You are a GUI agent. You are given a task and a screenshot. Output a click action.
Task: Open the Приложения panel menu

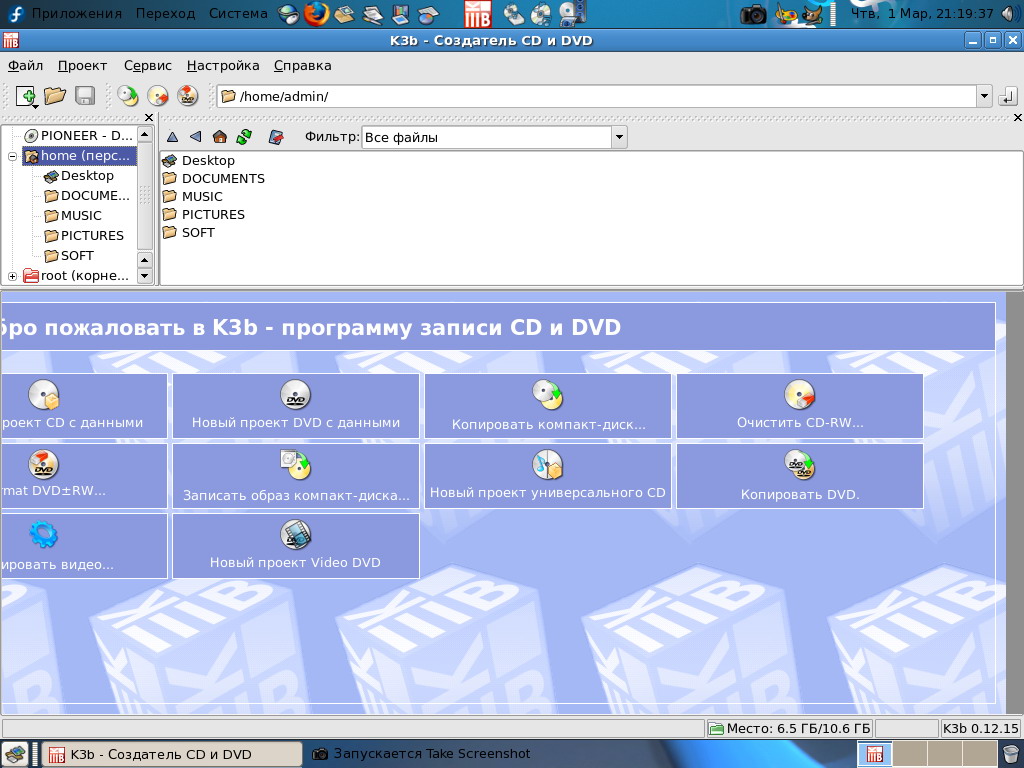coord(76,13)
